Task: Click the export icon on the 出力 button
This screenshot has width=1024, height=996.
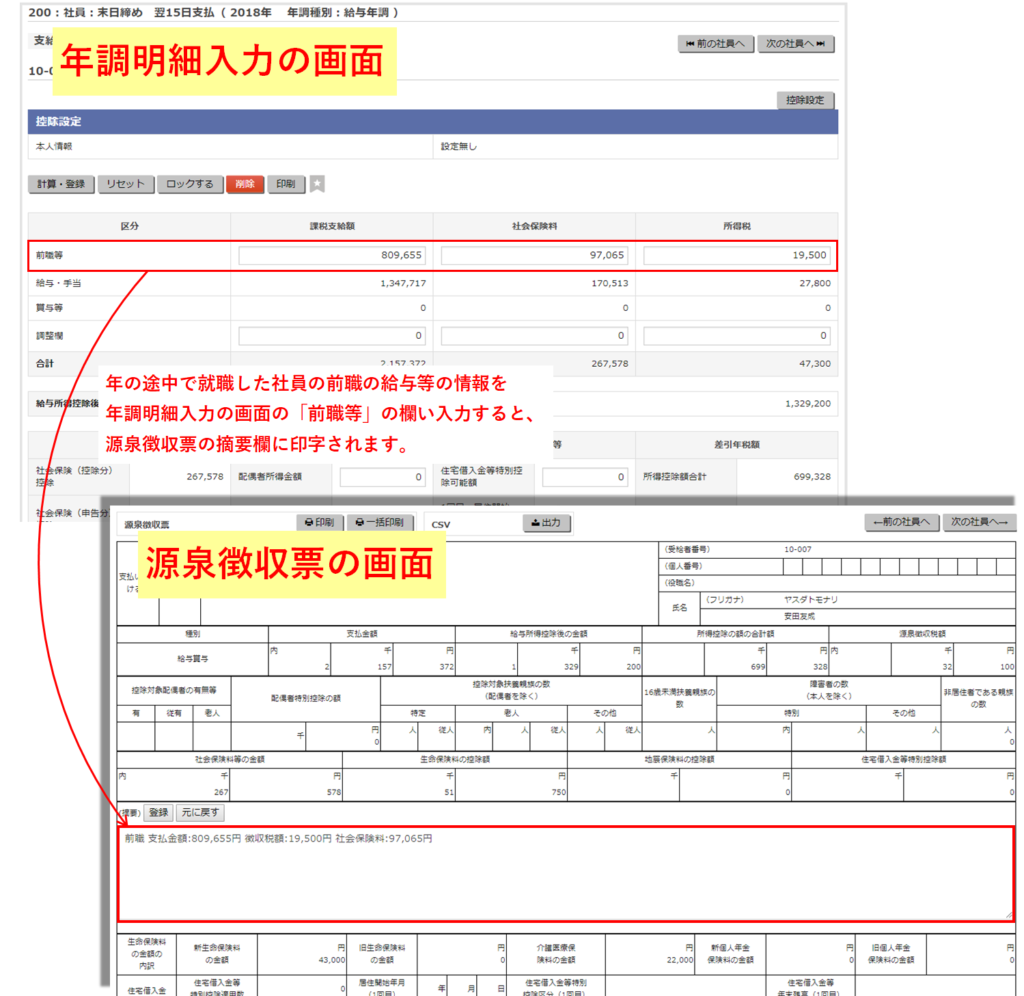Action: point(533,522)
